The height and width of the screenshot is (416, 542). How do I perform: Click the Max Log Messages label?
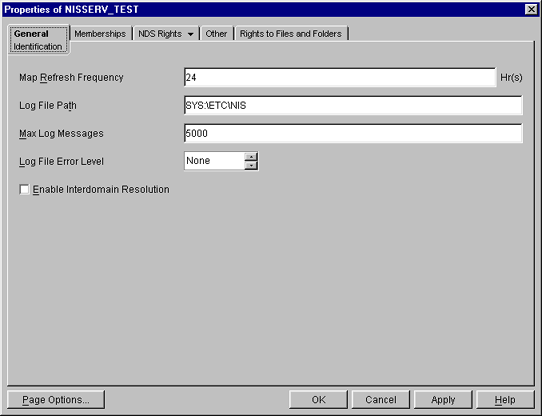61,133
